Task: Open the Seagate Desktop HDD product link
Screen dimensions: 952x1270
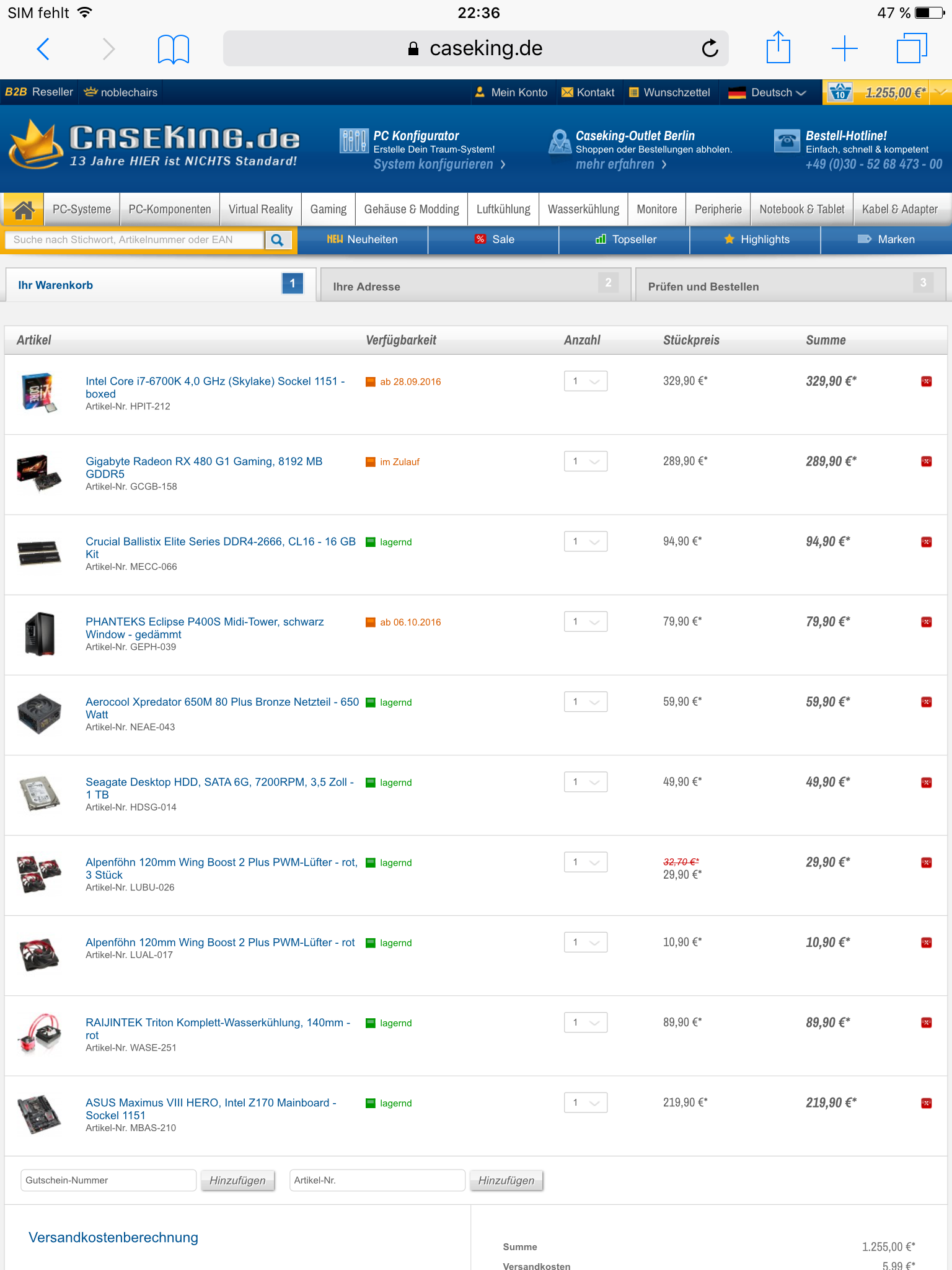Action: coord(219,788)
